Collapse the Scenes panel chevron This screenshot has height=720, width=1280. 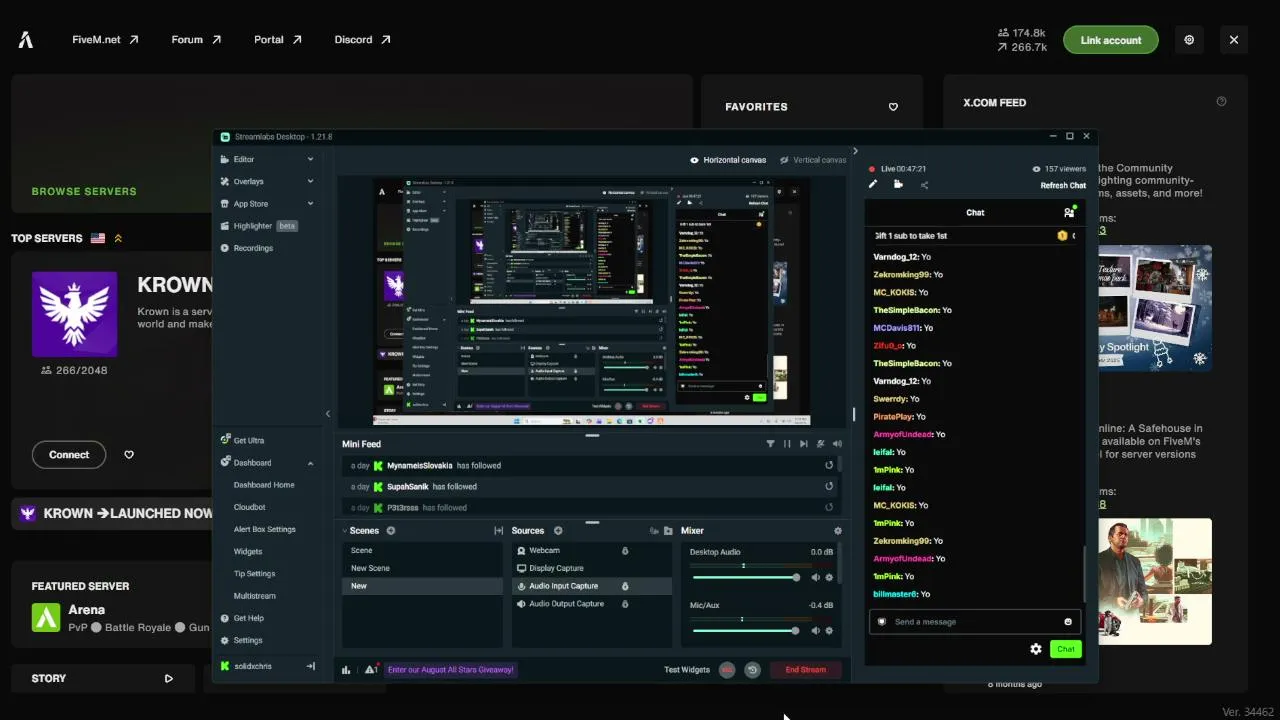pyautogui.click(x=345, y=531)
